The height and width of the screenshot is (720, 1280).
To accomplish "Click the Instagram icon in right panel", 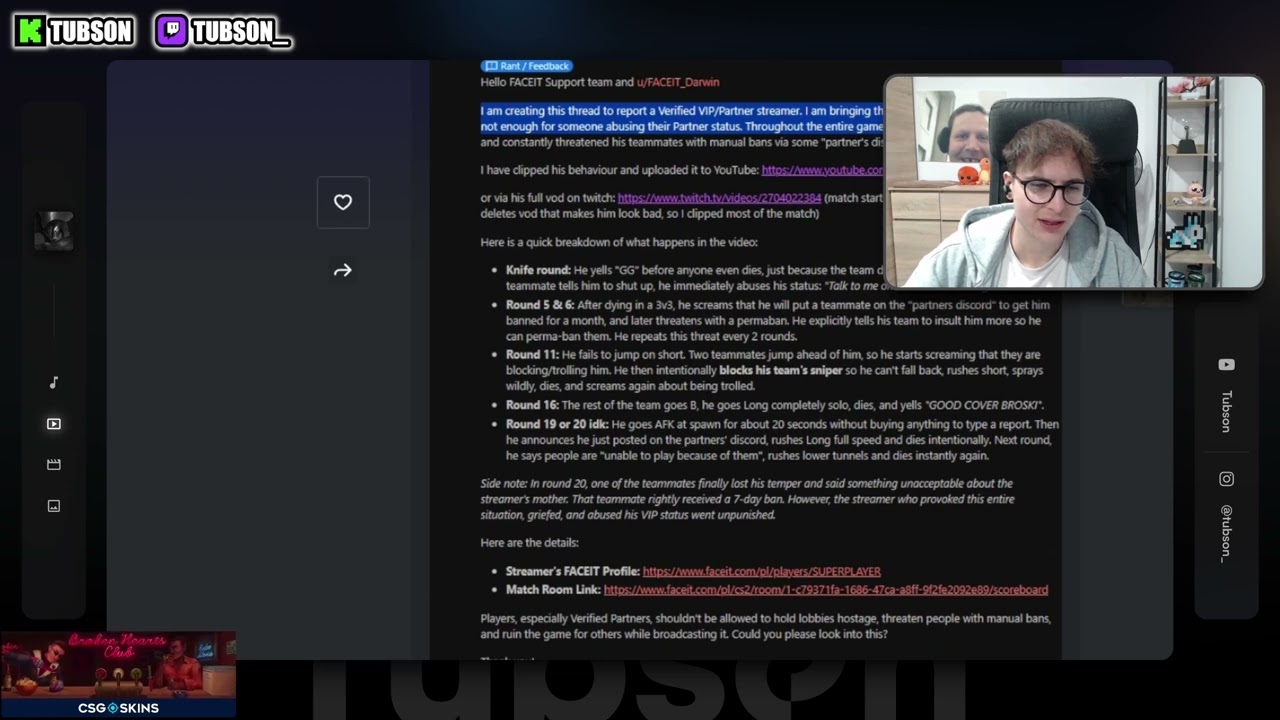I will click(1226, 479).
